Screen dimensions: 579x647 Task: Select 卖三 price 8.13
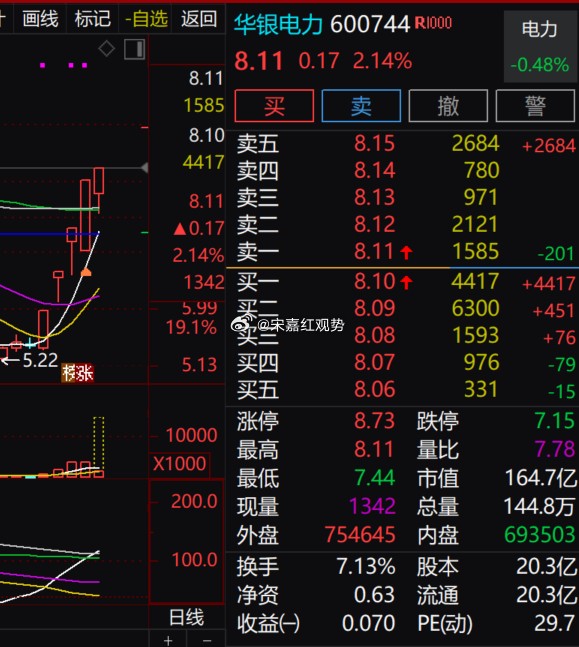[x=374, y=197]
